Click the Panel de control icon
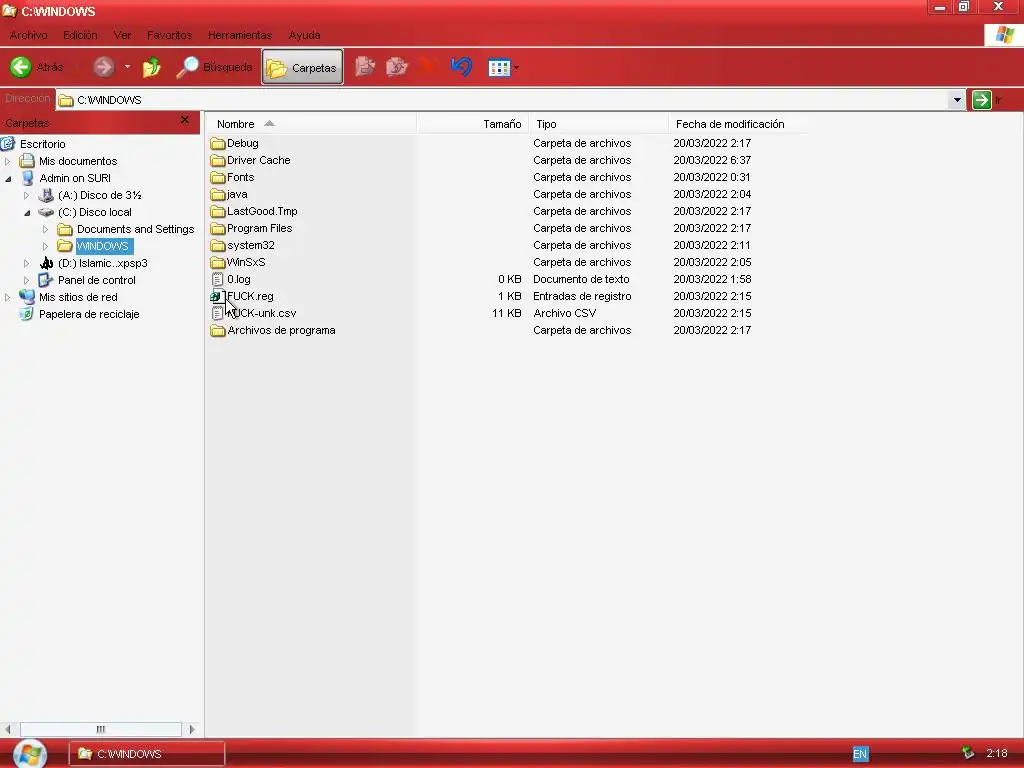Image resolution: width=1024 pixels, height=768 pixels. click(x=45, y=280)
